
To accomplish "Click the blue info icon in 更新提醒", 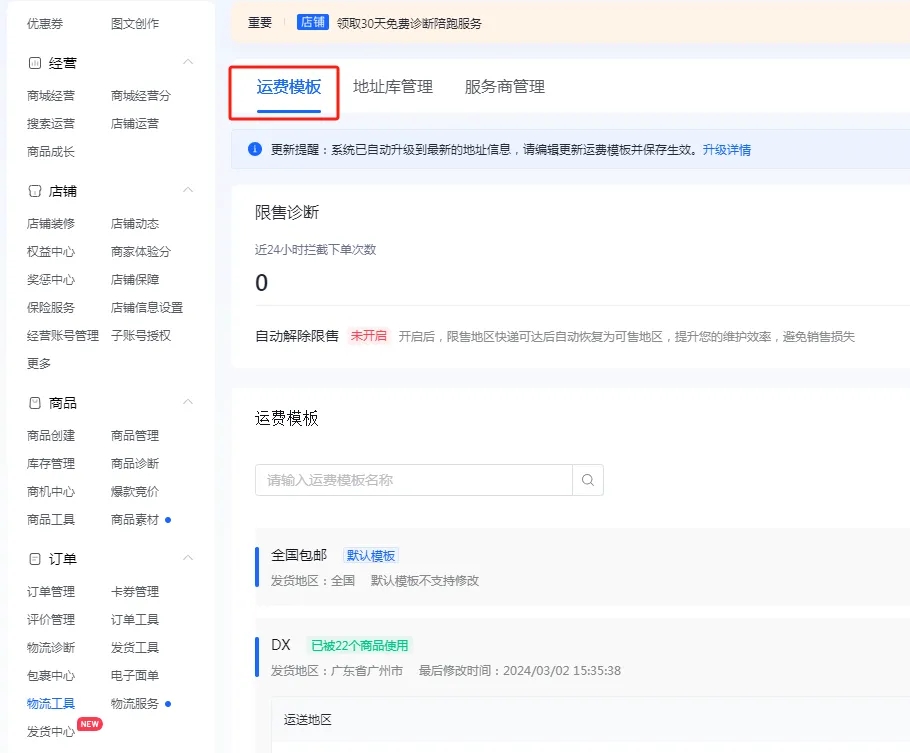I will pos(255,149).
